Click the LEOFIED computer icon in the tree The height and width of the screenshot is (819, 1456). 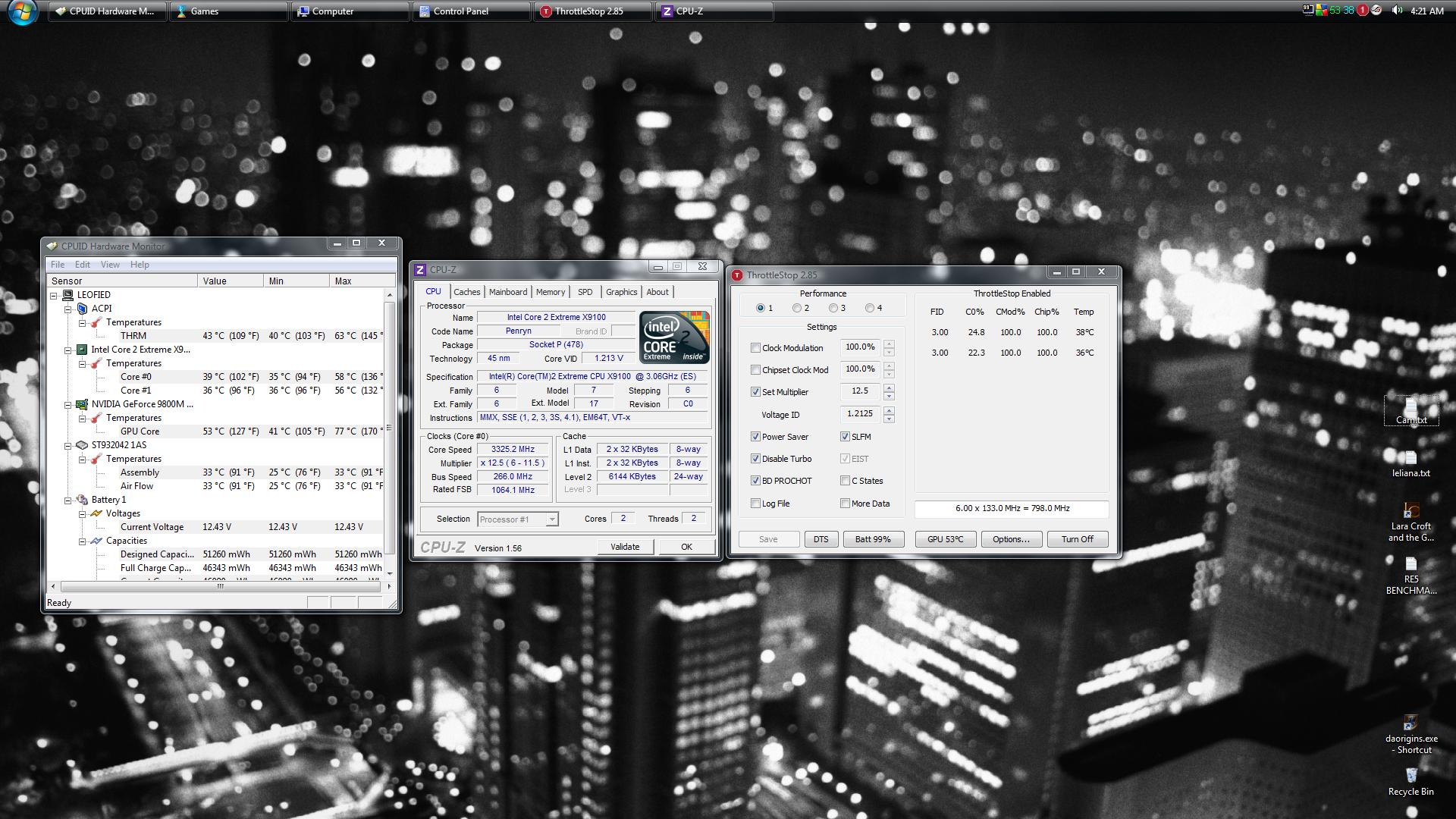[x=67, y=295]
